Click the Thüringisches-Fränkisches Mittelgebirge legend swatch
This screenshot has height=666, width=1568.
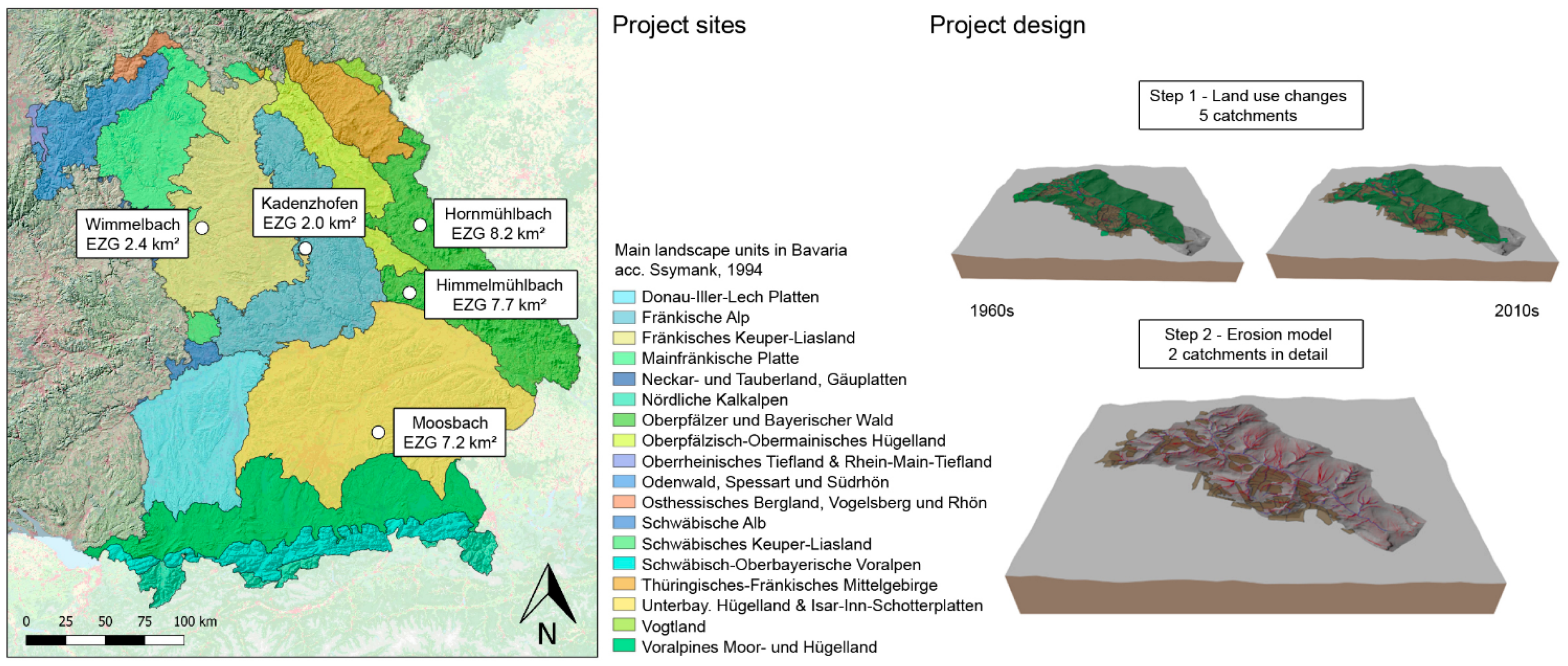pos(624,584)
